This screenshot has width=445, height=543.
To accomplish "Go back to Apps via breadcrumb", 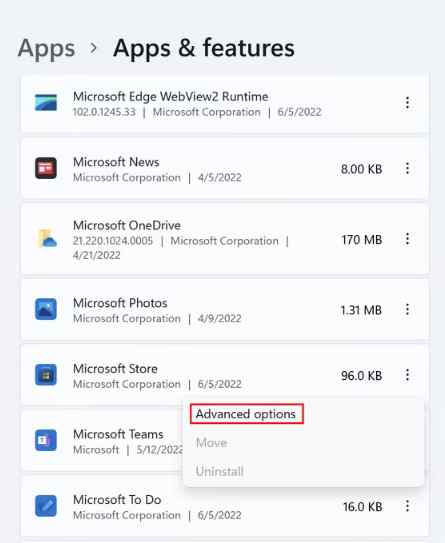I will point(46,48).
